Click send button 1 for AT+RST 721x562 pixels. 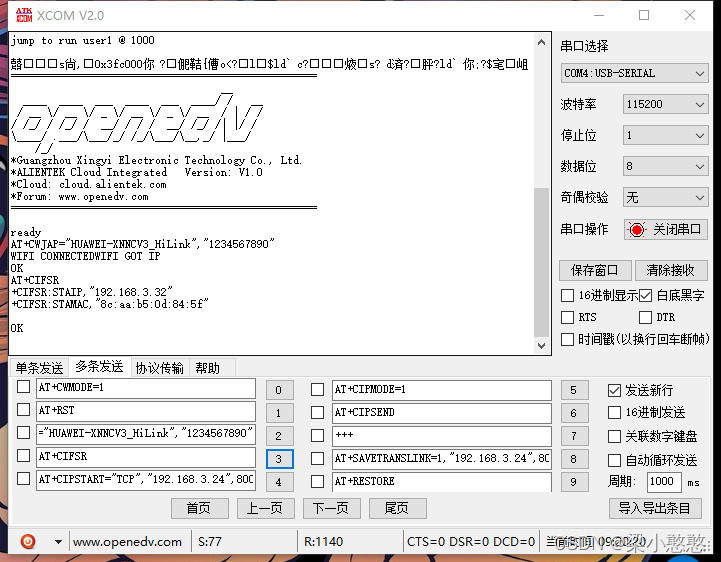click(279, 413)
